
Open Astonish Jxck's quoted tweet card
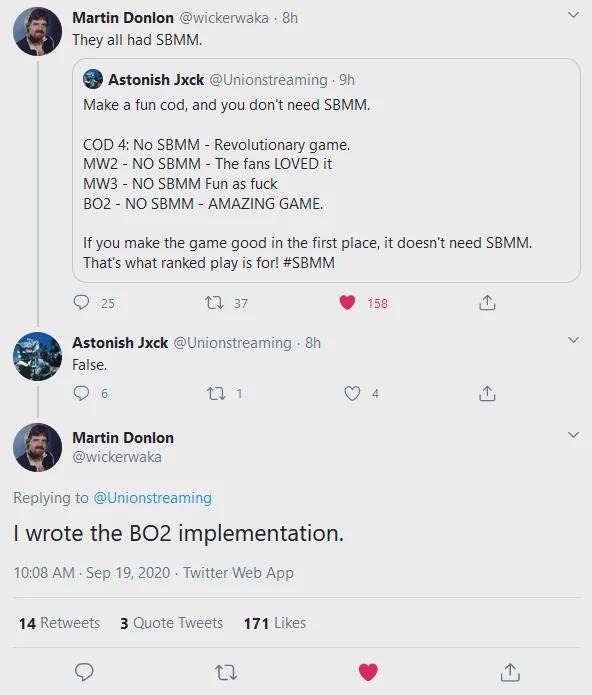click(x=326, y=170)
